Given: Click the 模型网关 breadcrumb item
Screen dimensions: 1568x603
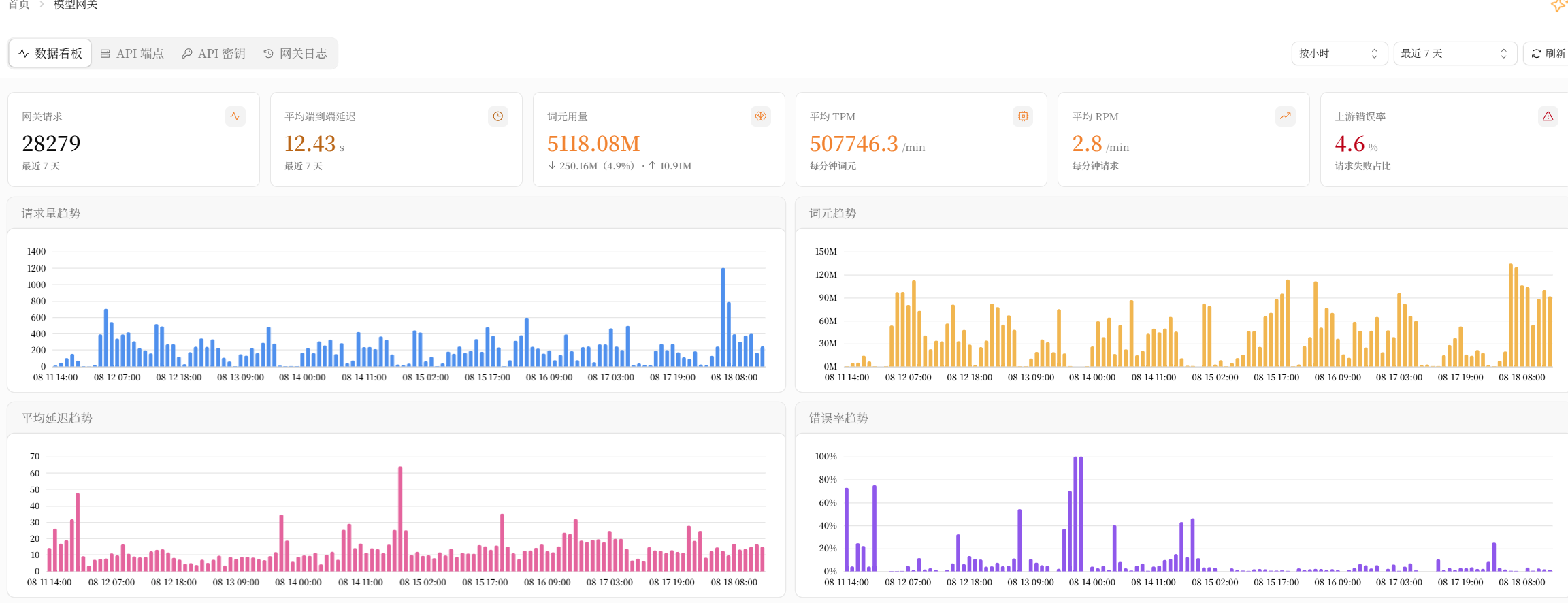Looking at the screenshot, I should coord(76,5).
